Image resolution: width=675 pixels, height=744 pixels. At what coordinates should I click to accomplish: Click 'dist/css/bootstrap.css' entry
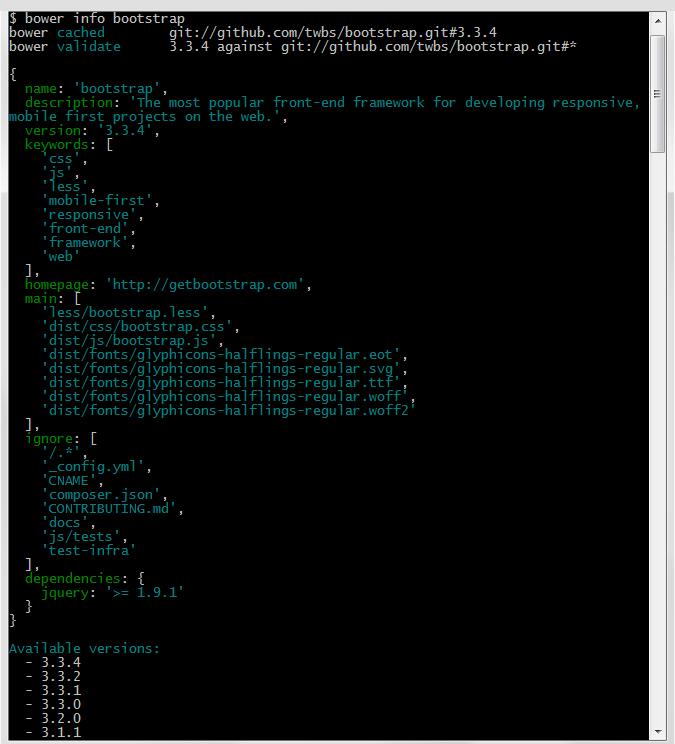(x=137, y=327)
